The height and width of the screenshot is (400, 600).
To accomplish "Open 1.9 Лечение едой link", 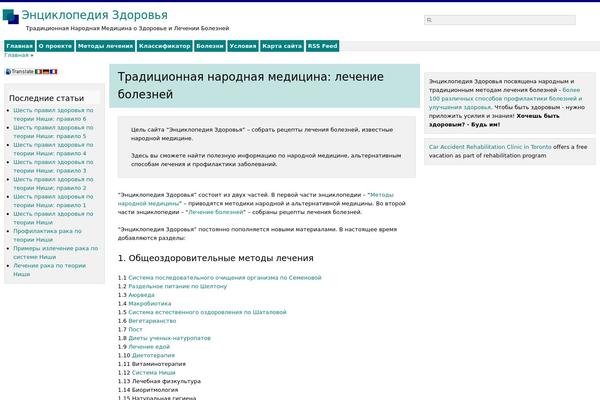I will click(149, 347).
